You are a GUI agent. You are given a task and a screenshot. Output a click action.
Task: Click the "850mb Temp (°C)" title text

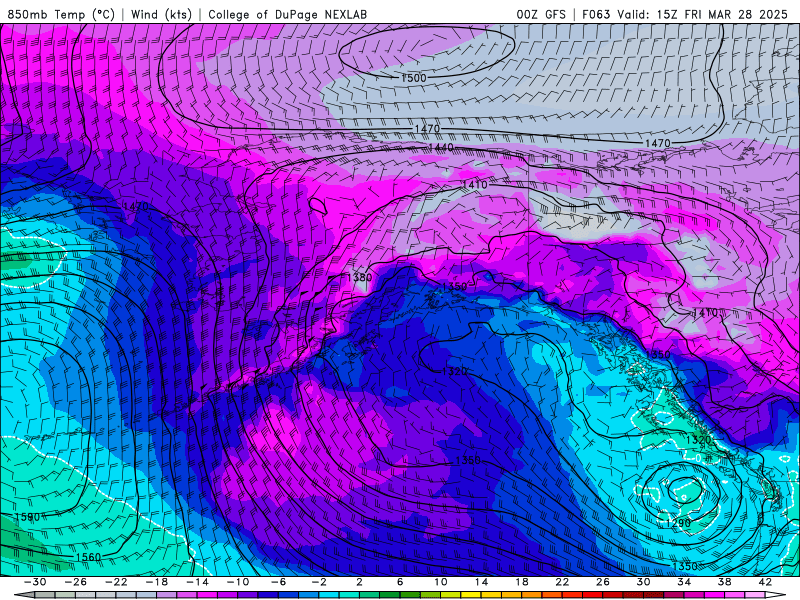point(61,14)
